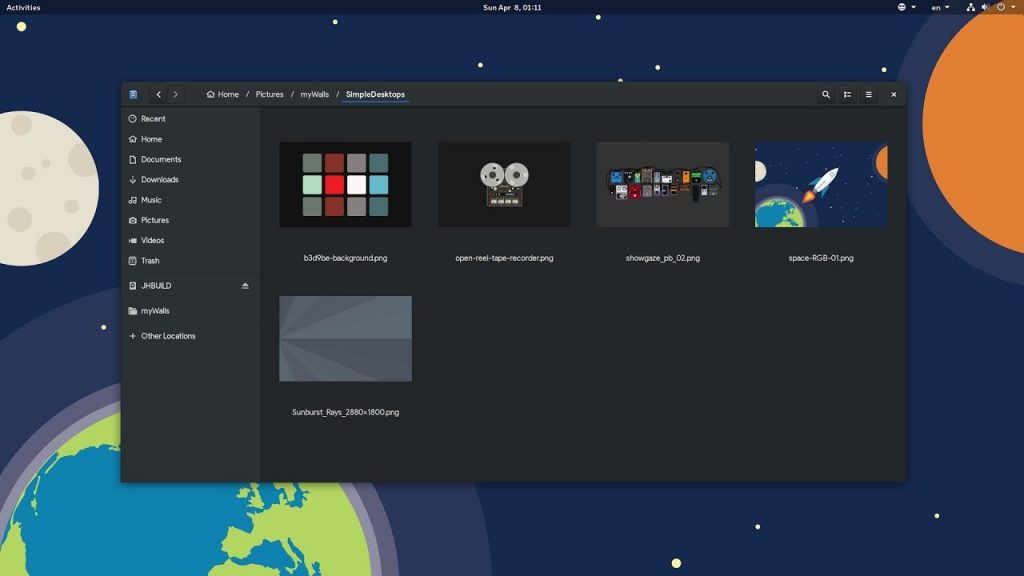Open the search icon in Files header
The image size is (1024, 576).
tap(825, 95)
